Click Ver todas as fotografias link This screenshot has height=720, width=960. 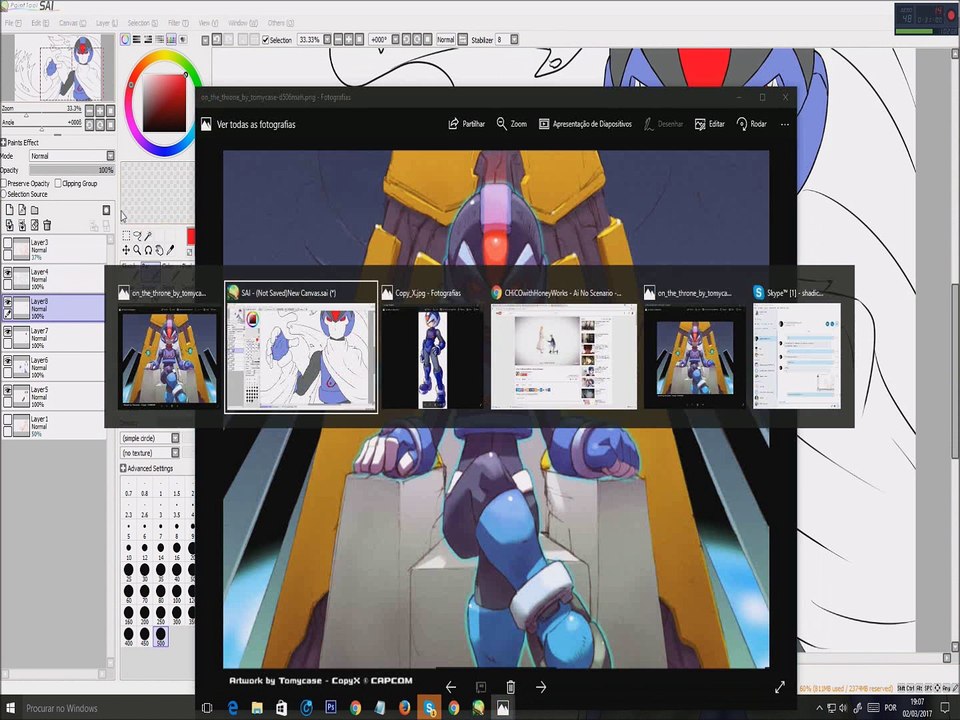pyautogui.click(x=256, y=124)
